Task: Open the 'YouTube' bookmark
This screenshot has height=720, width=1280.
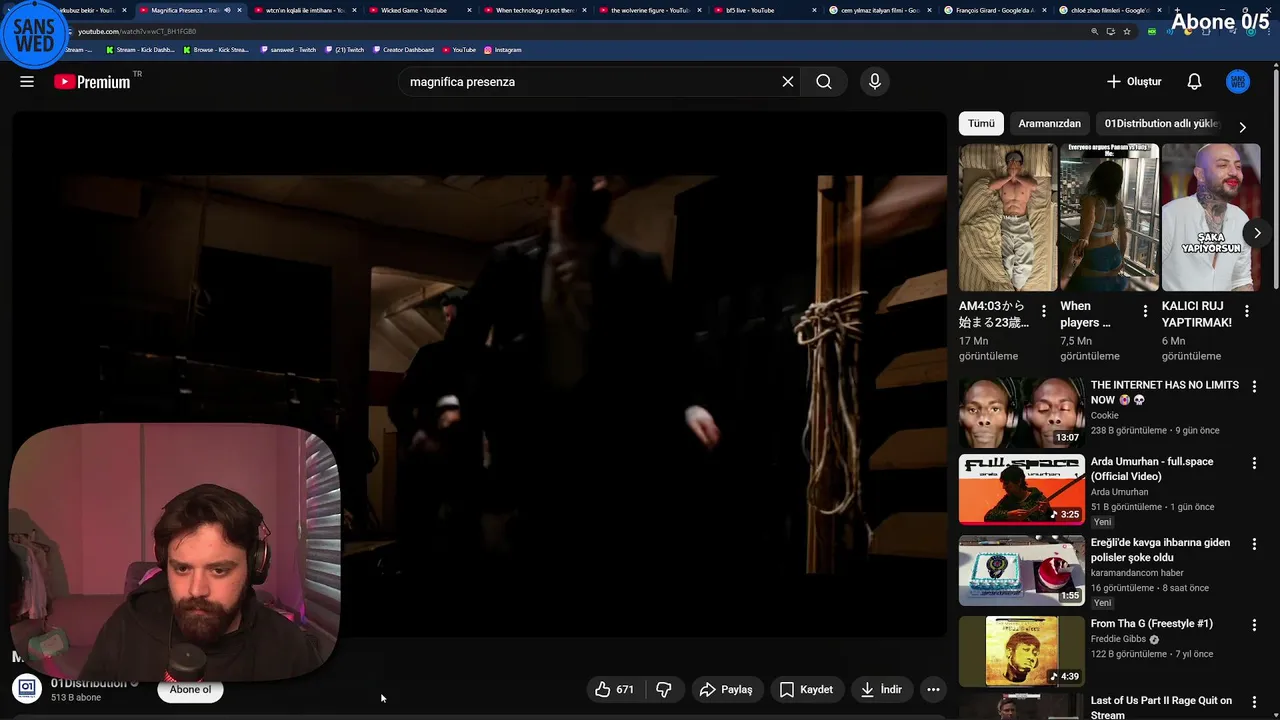Action: (x=459, y=49)
